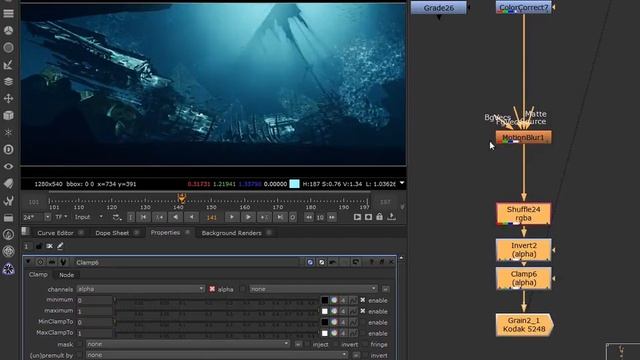This screenshot has width=640, height=360.
Task: Check the fringe checkbox
Action: [x=365, y=344]
